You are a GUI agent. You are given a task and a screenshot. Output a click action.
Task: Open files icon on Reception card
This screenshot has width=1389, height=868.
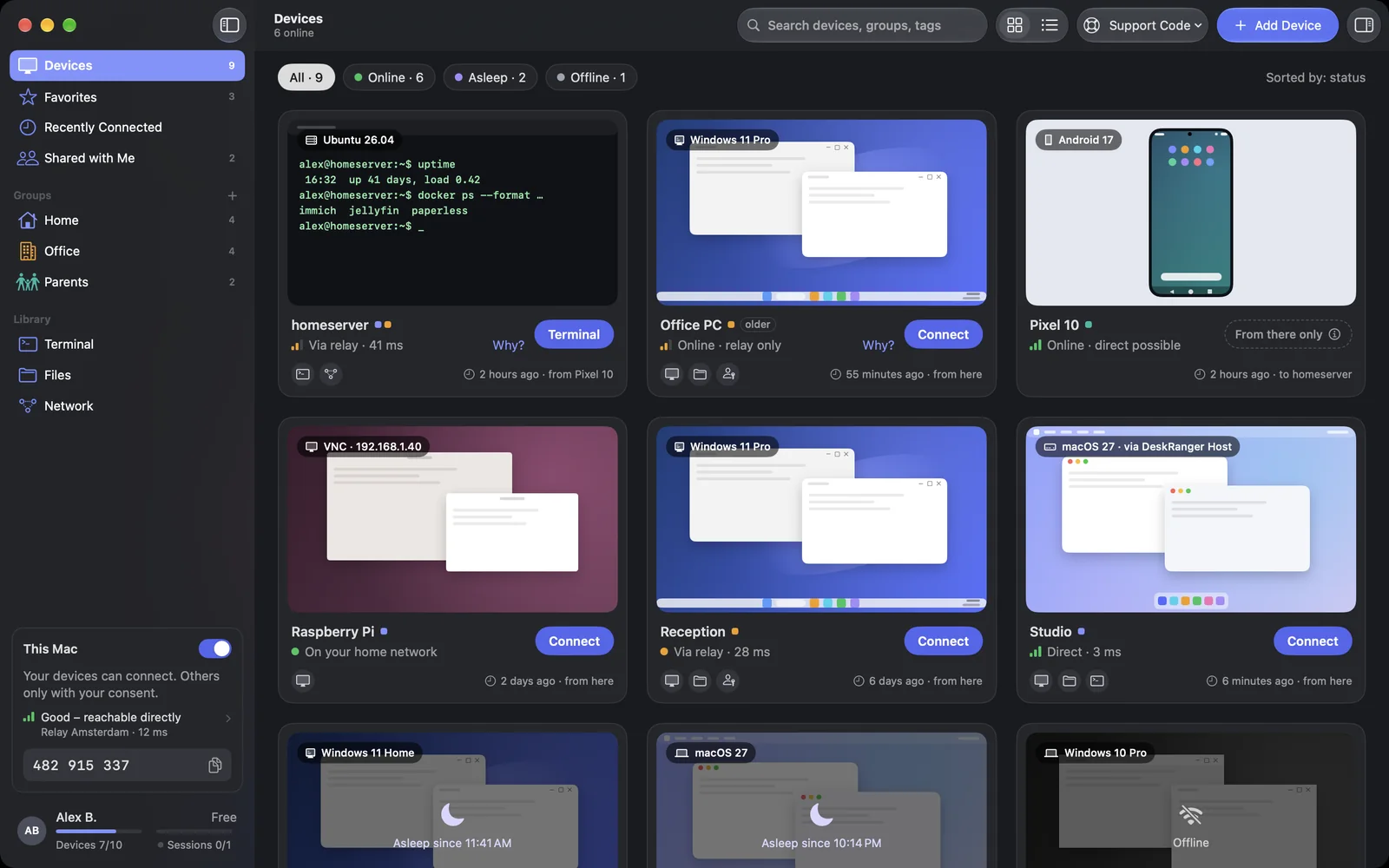(700, 681)
